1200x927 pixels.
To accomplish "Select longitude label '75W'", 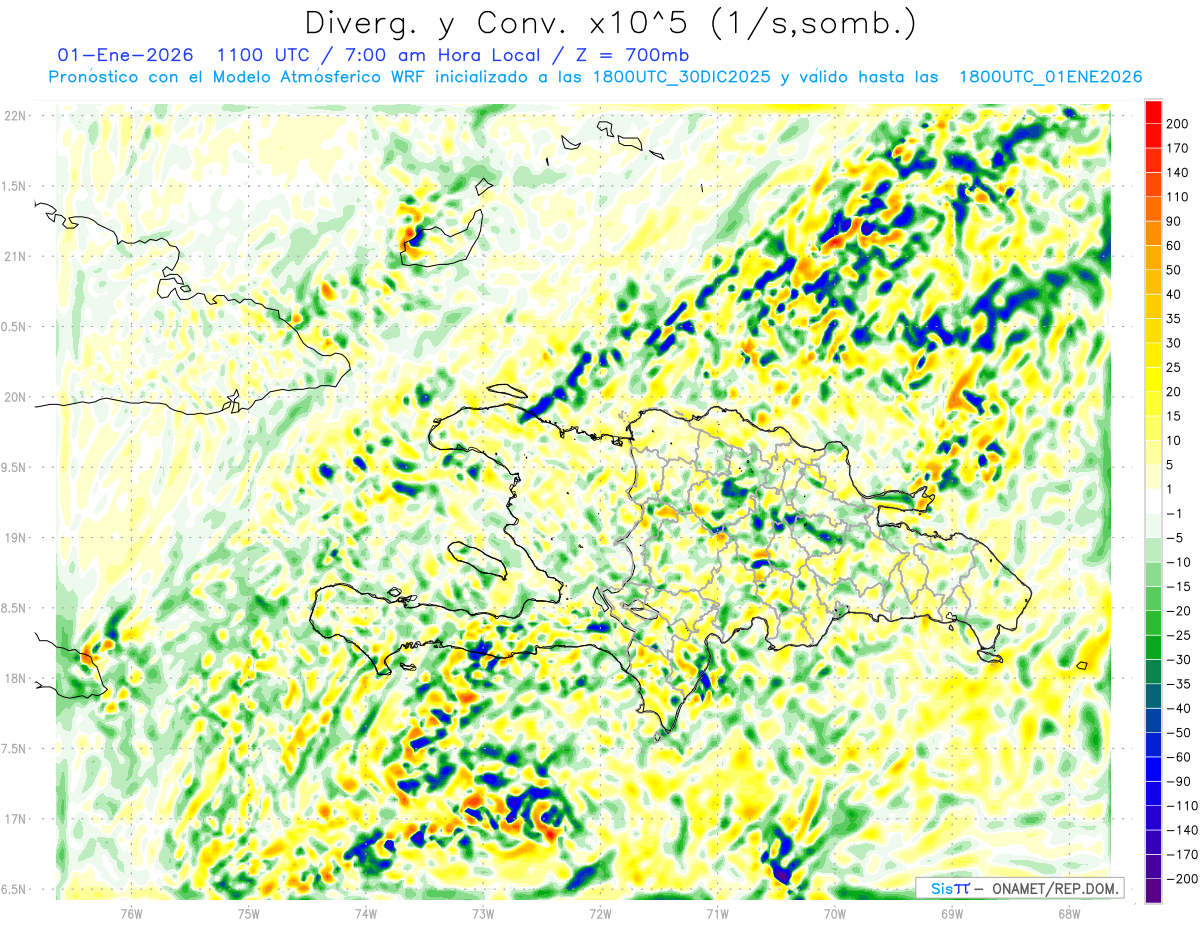I will click(249, 912).
